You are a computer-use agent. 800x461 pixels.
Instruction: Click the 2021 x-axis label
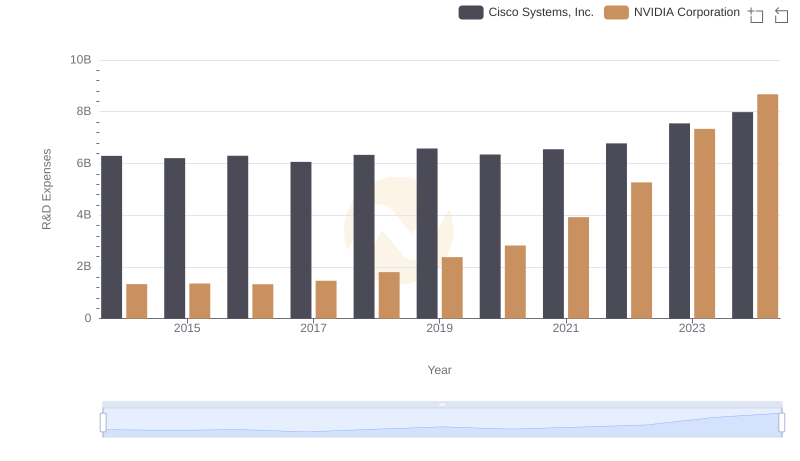pos(566,328)
